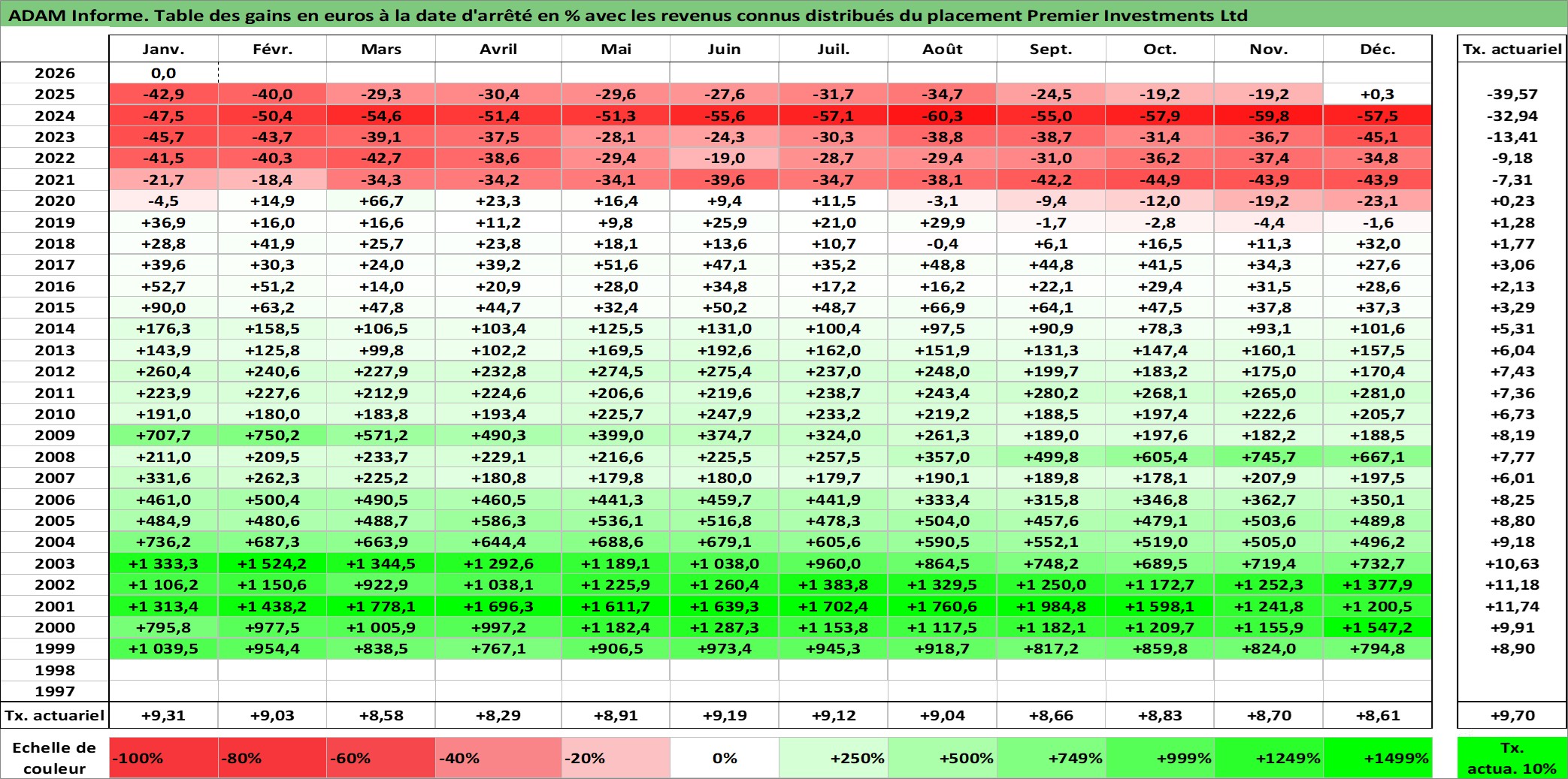Select the 2009 row label
Viewport: 1568px width, 779px height.
55,435
